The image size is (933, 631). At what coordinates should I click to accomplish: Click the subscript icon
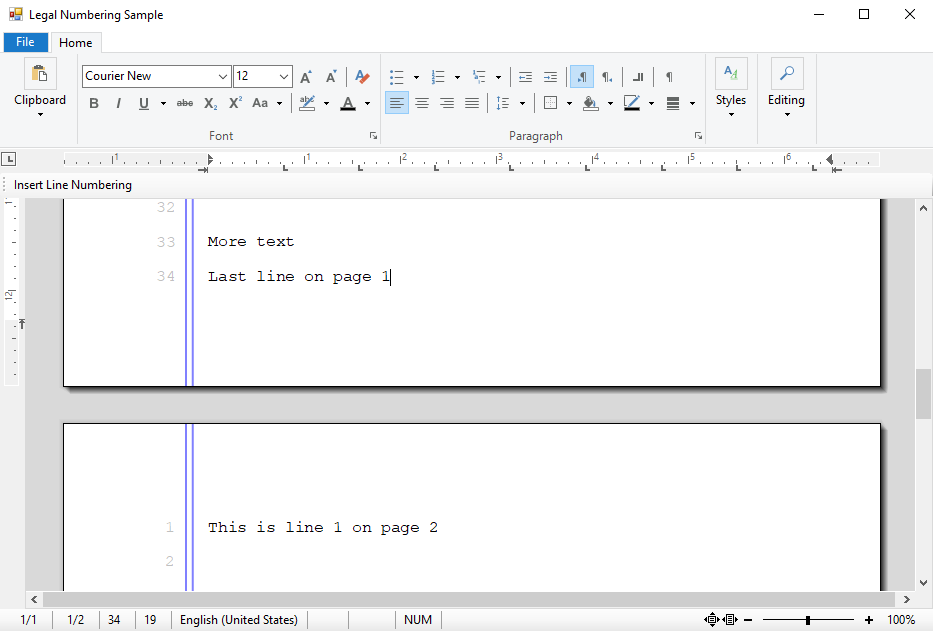click(x=211, y=103)
